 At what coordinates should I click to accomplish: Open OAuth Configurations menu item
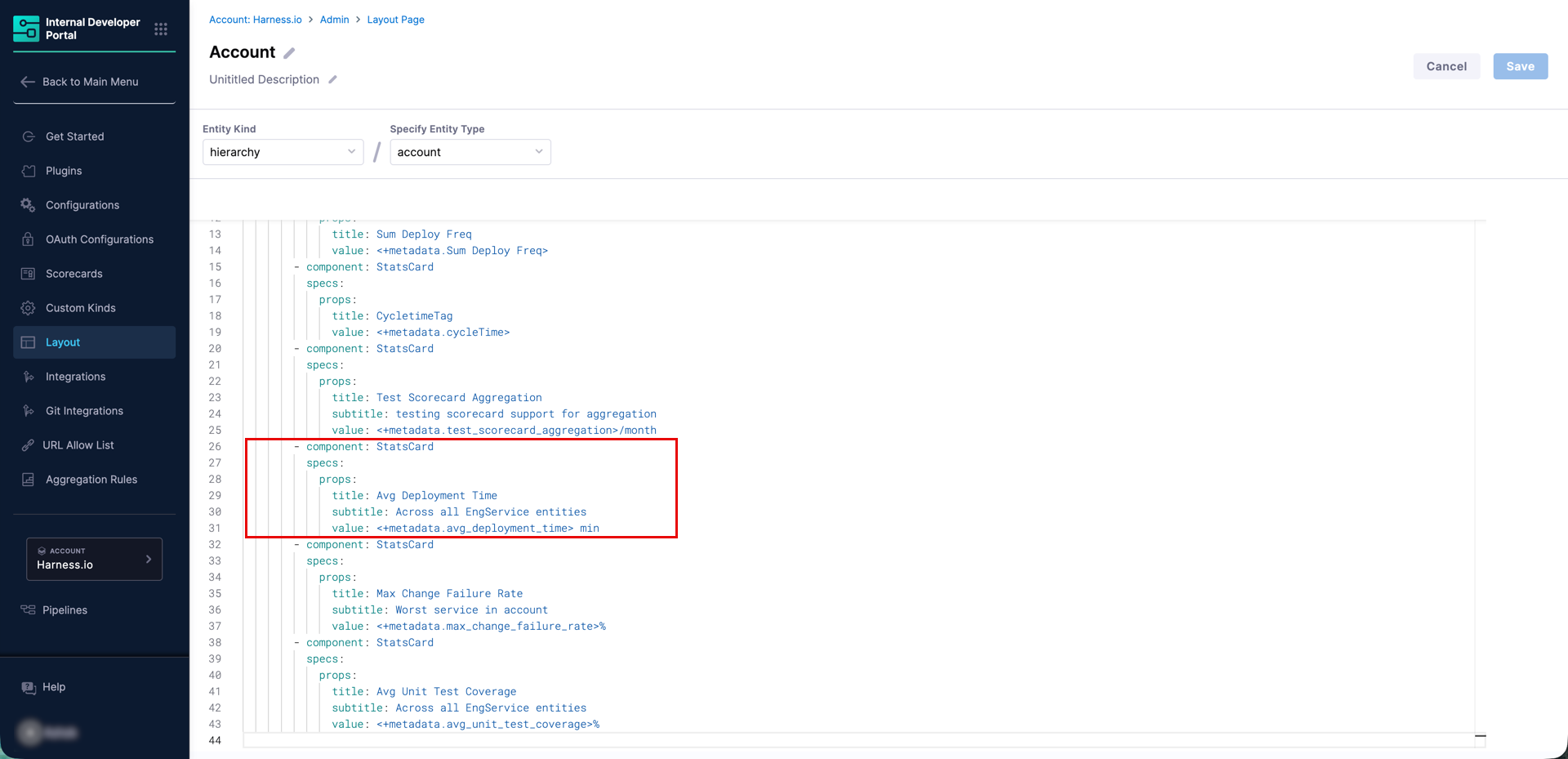(x=99, y=239)
